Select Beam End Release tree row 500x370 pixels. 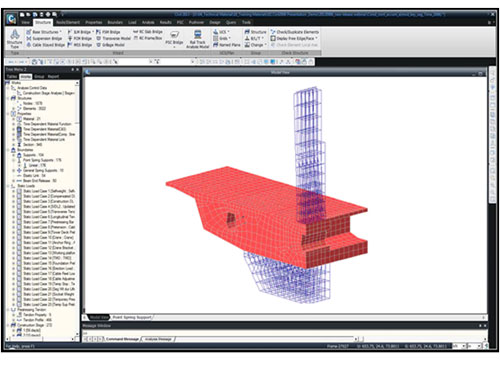(40, 181)
